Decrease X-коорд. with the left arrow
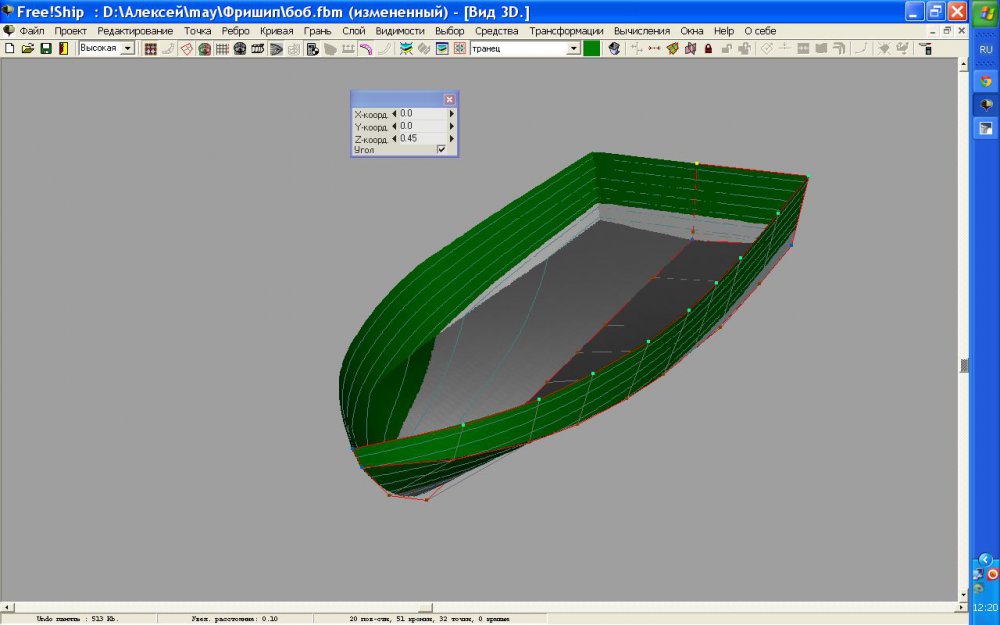The image size is (1000, 625). 393,114
